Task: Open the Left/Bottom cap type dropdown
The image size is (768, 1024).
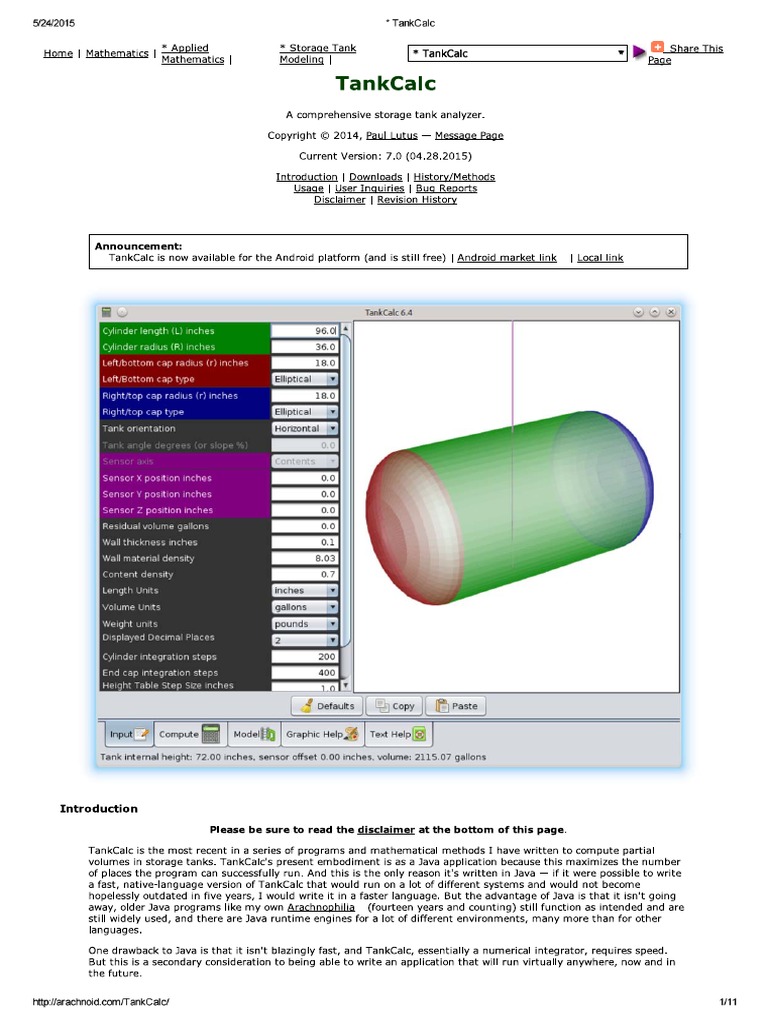Action: click(x=305, y=379)
